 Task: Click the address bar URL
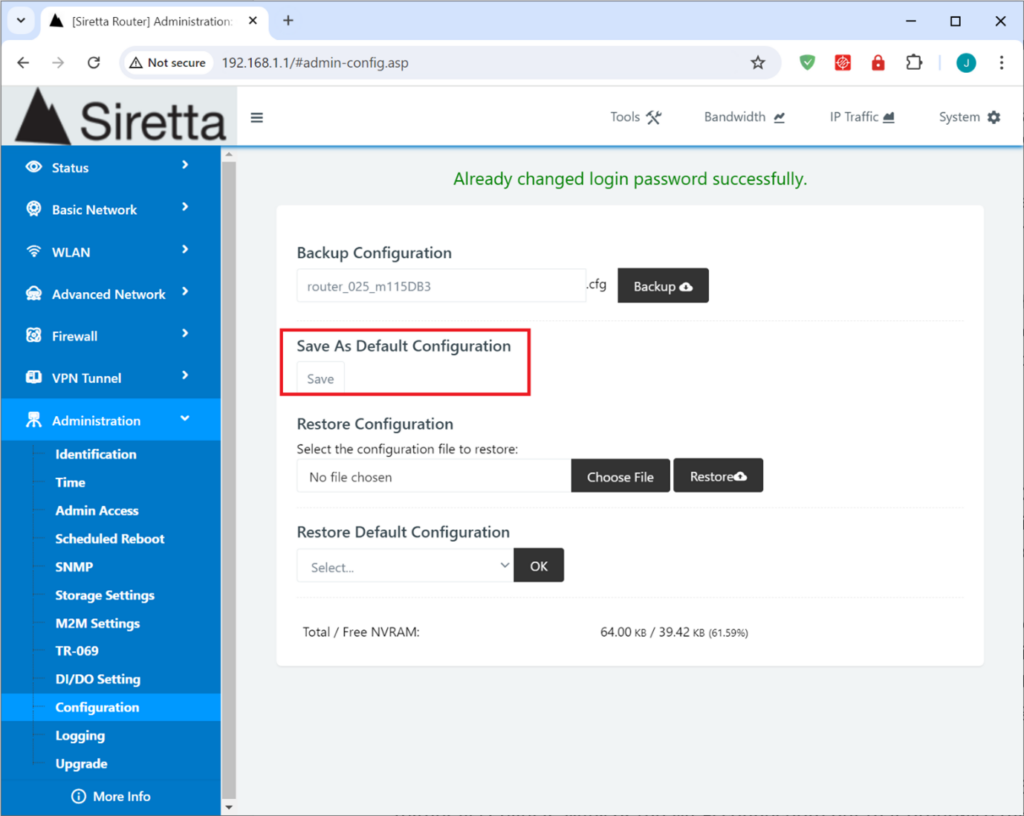[x=315, y=63]
